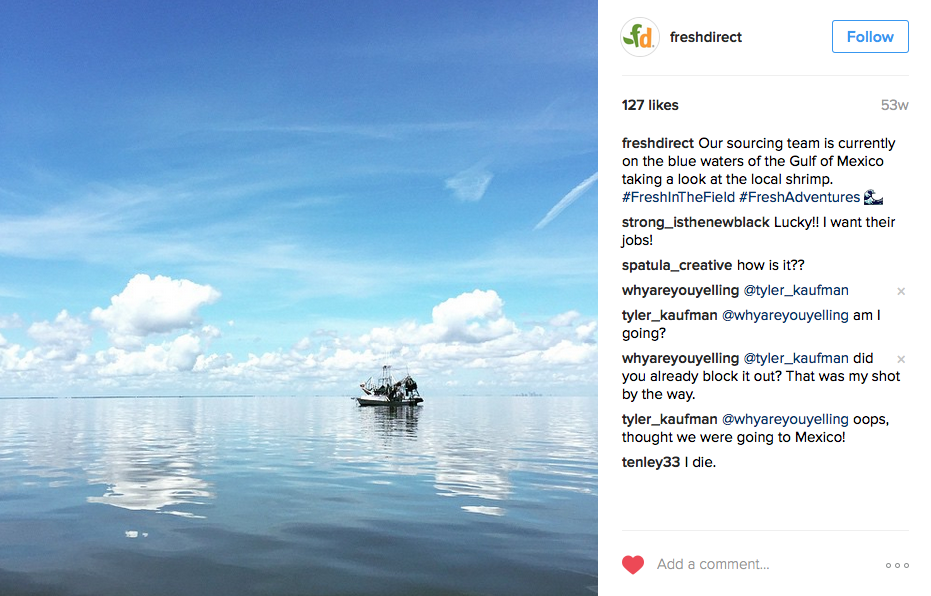Visit the tenley33 commenter profile
931x596 pixels.
point(651,462)
